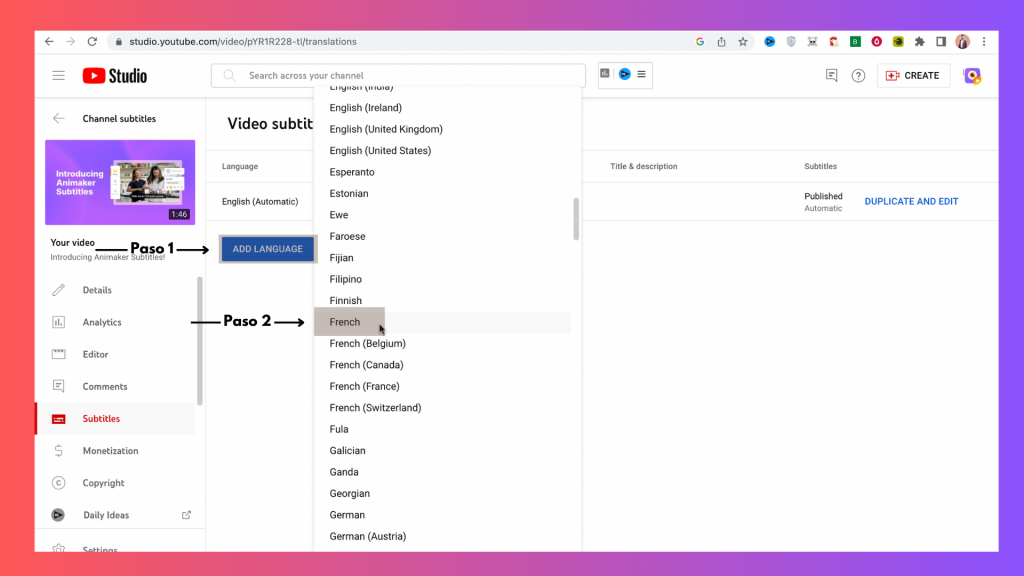1024x576 pixels.
Task: Bookmark this page with the star icon
Action: 743,41
